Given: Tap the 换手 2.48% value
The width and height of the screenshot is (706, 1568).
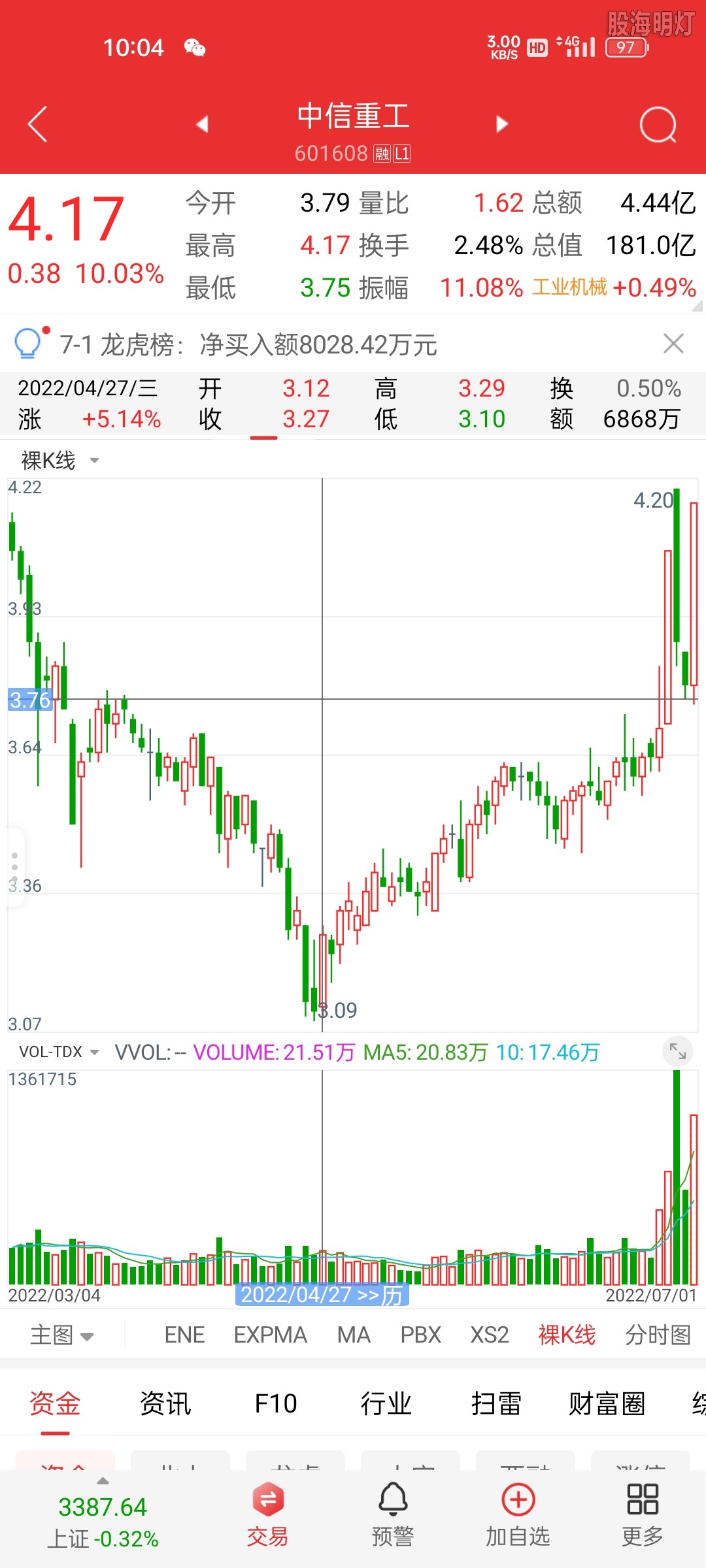Looking at the screenshot, I should (x=488, y=245).
